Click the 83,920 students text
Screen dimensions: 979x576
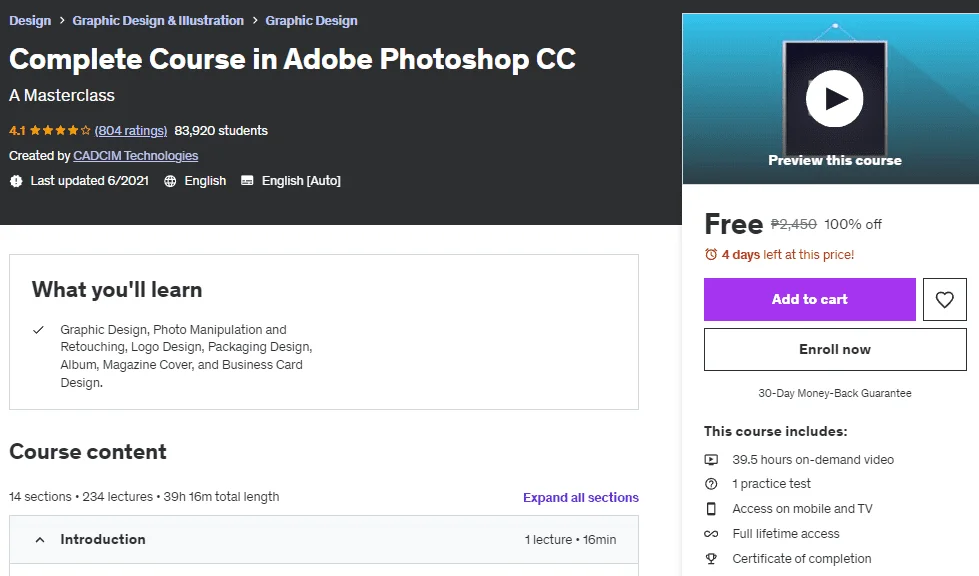coord(221,130)
